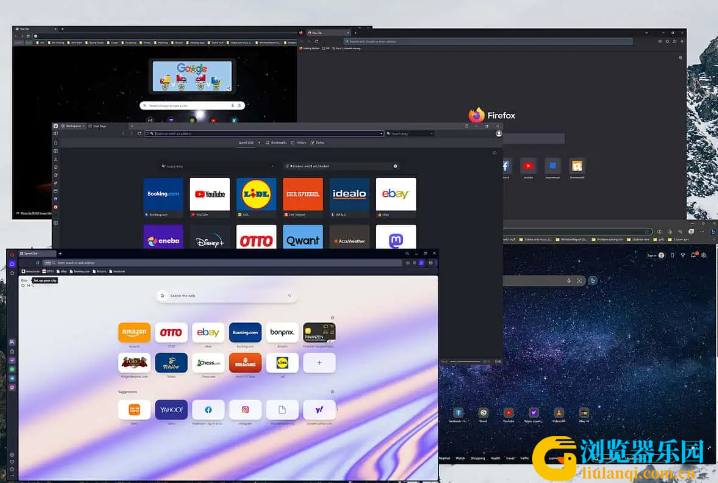The height and width of the screenshot is (483, 718).
Task: Open Instagram in the Opera sidebar
Action: [12, 387]
